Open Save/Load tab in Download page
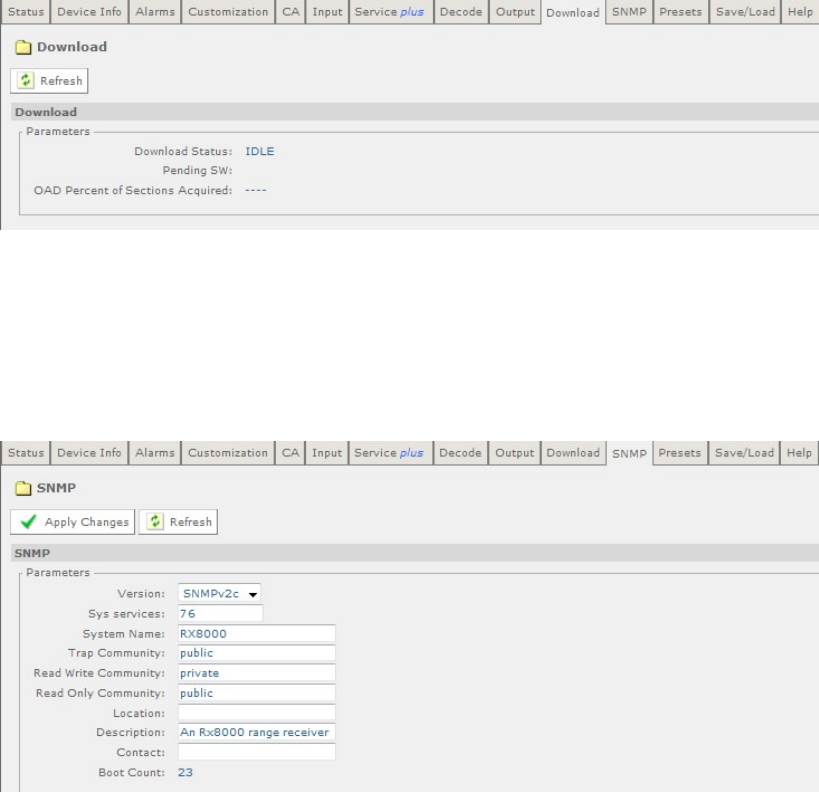The height and width of the screenshot is (792, 819). click(745, 11)
